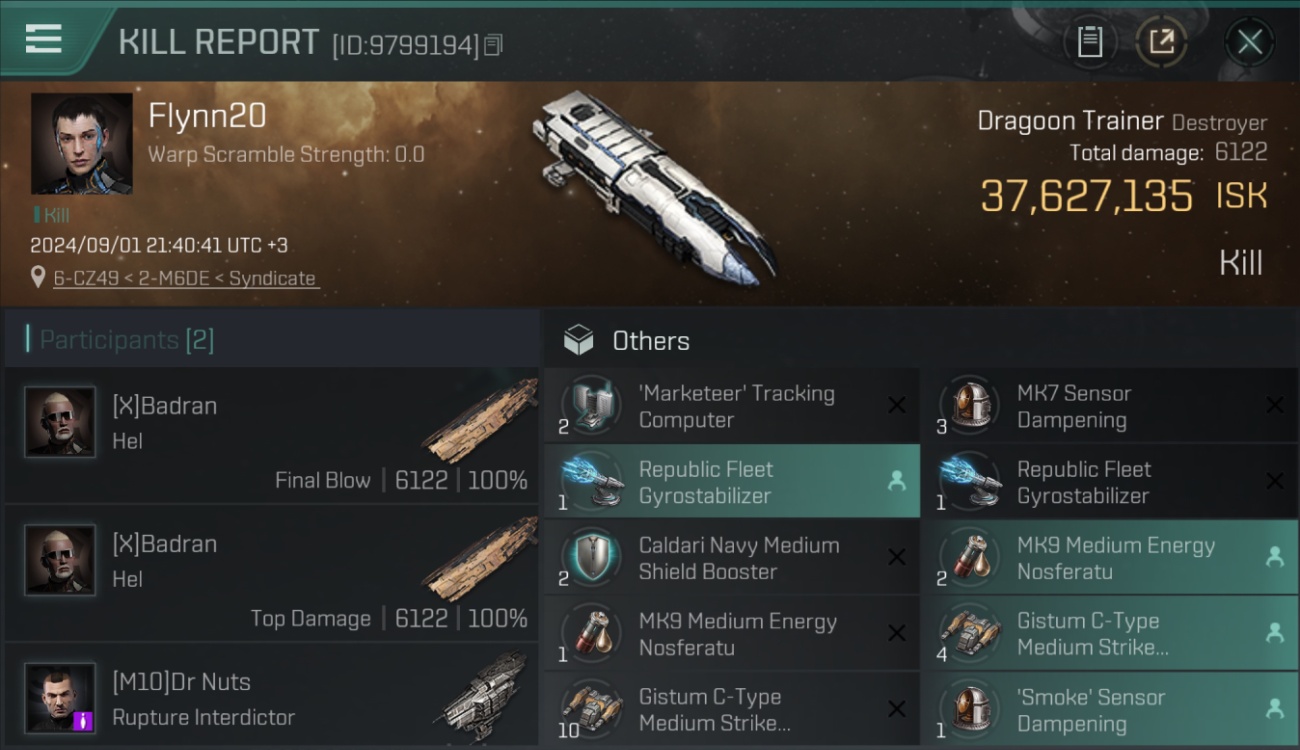Open the hamburger menu
Screen dimensions: 1300x750
point(43,40)
